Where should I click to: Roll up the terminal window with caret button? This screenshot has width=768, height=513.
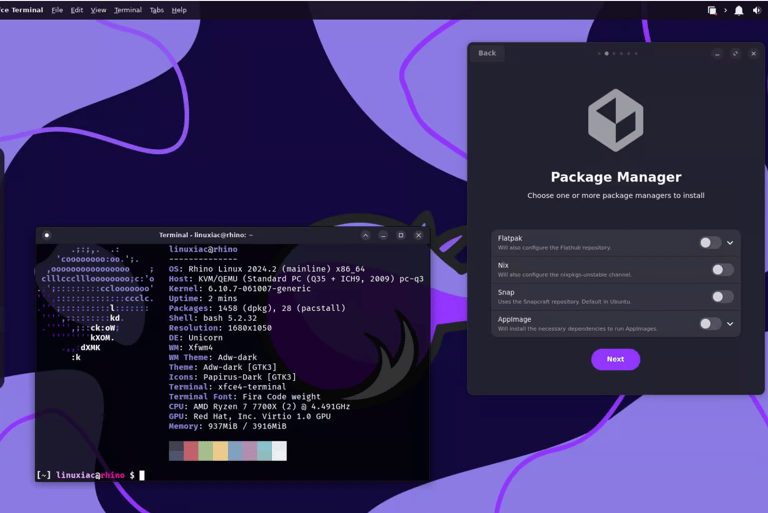coord(365,235)
